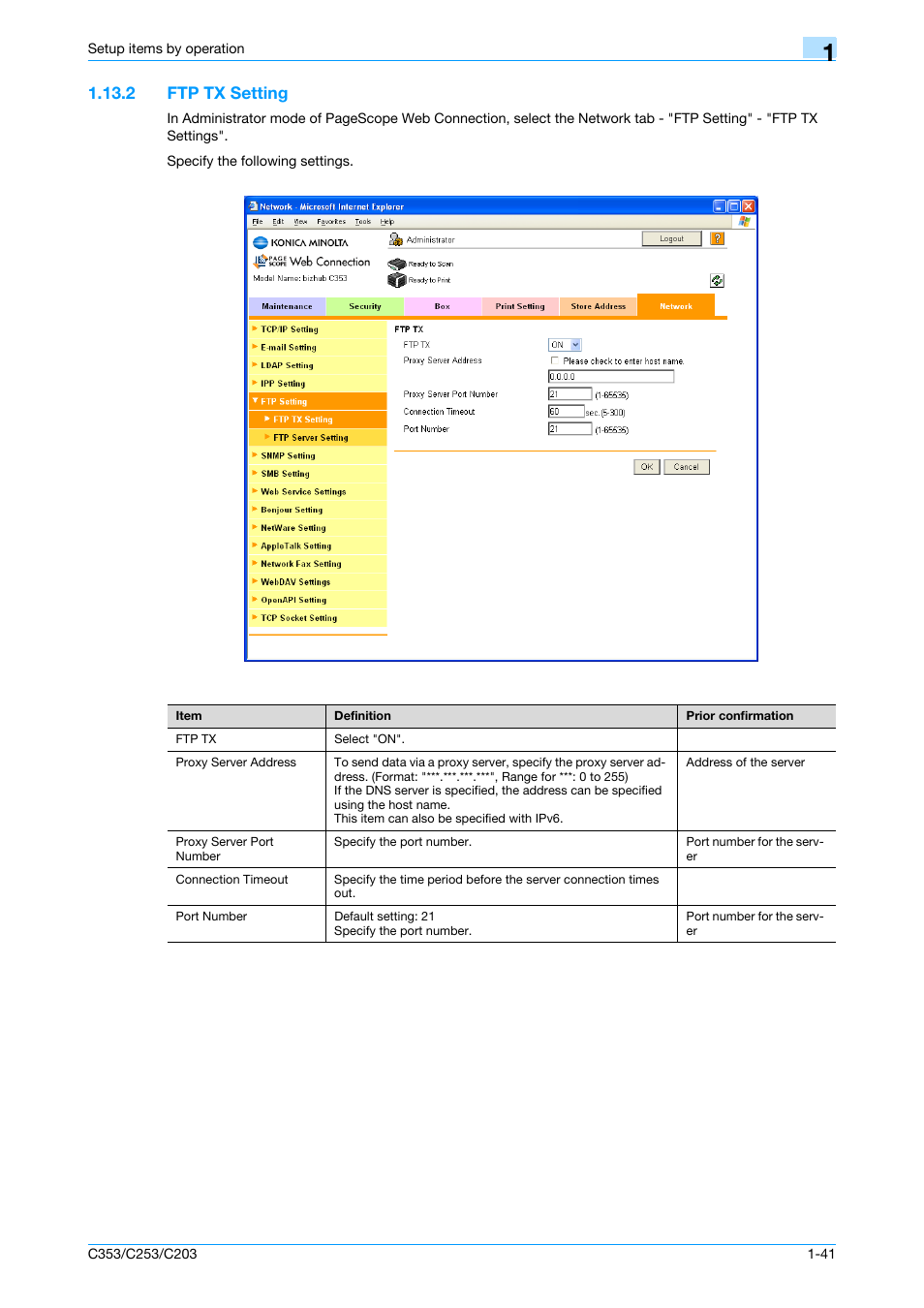Maximize the Internet Explorer window
Viewport: 924px width, 1308px height.
734,206
